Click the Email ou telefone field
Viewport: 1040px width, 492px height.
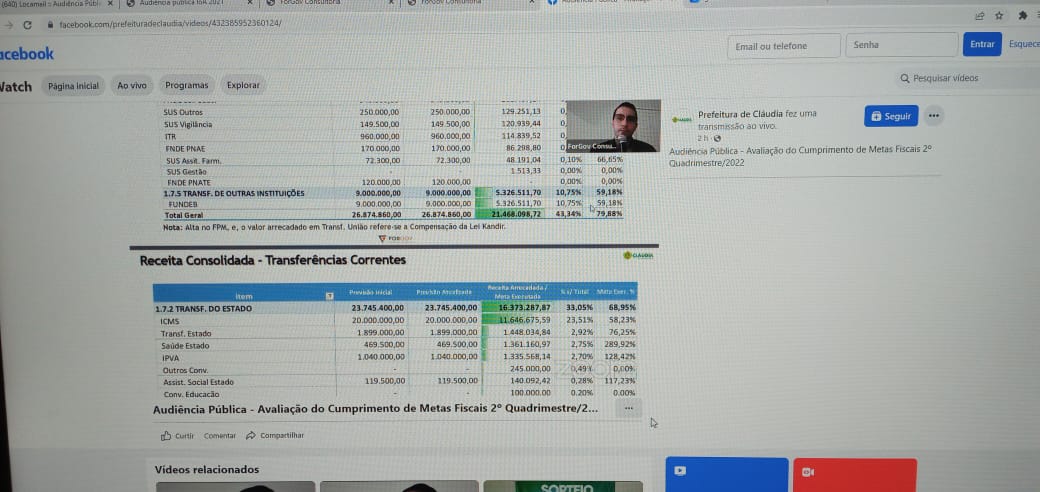click(x=784, y=46)
